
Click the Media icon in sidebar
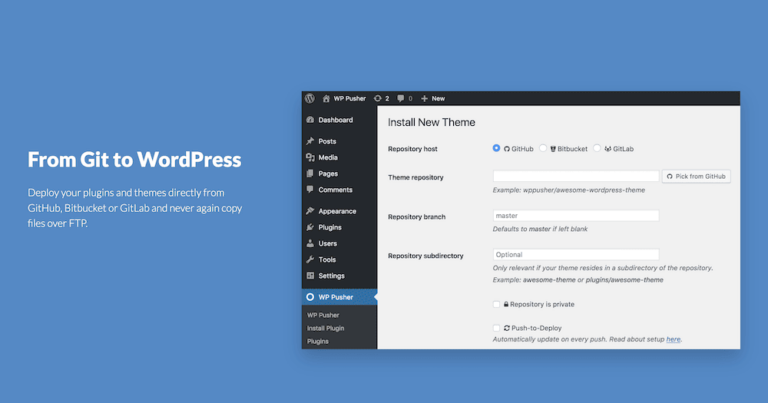click(310, 158)
